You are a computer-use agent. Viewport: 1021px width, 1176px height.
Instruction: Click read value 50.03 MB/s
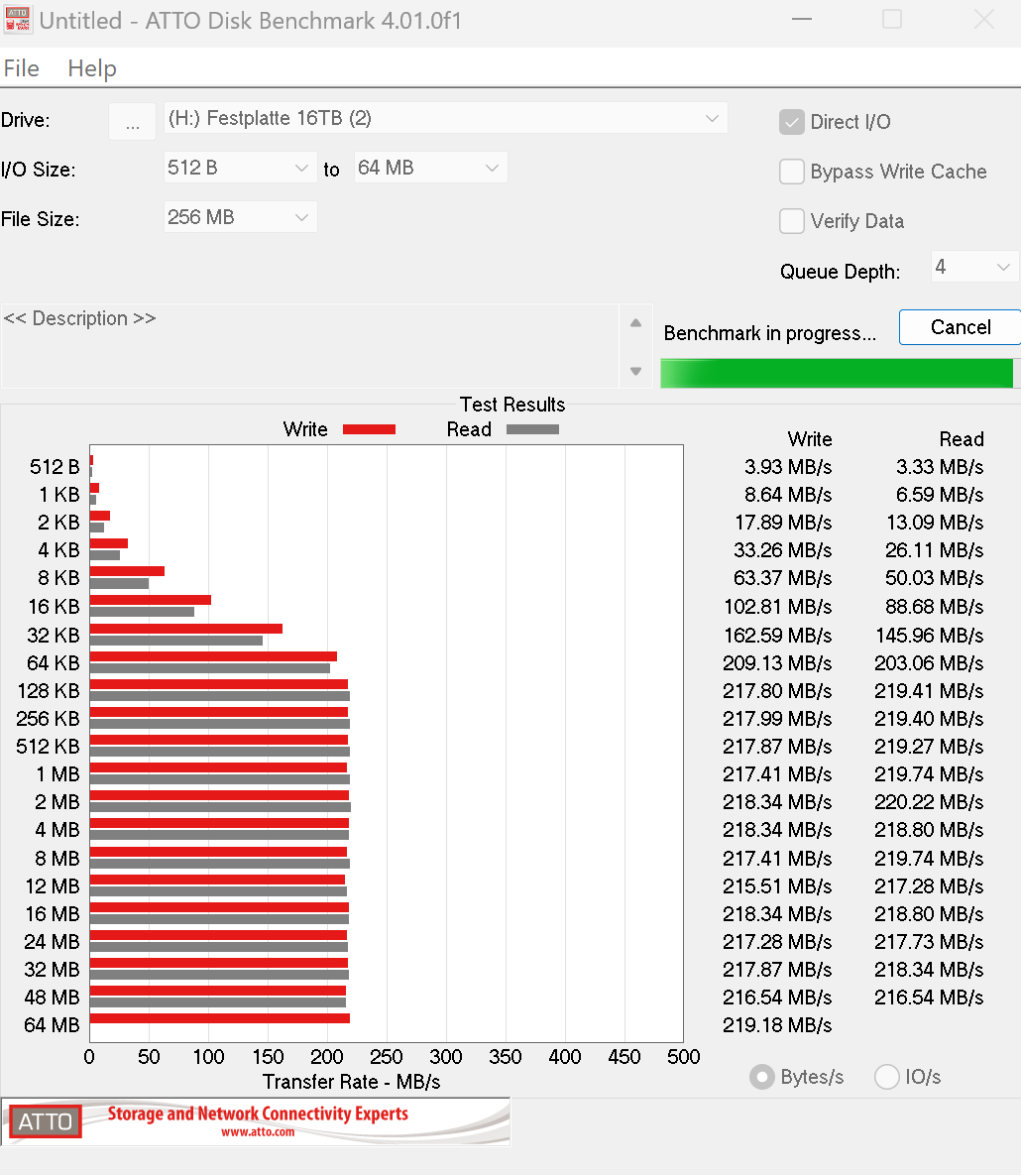[934, 577]
